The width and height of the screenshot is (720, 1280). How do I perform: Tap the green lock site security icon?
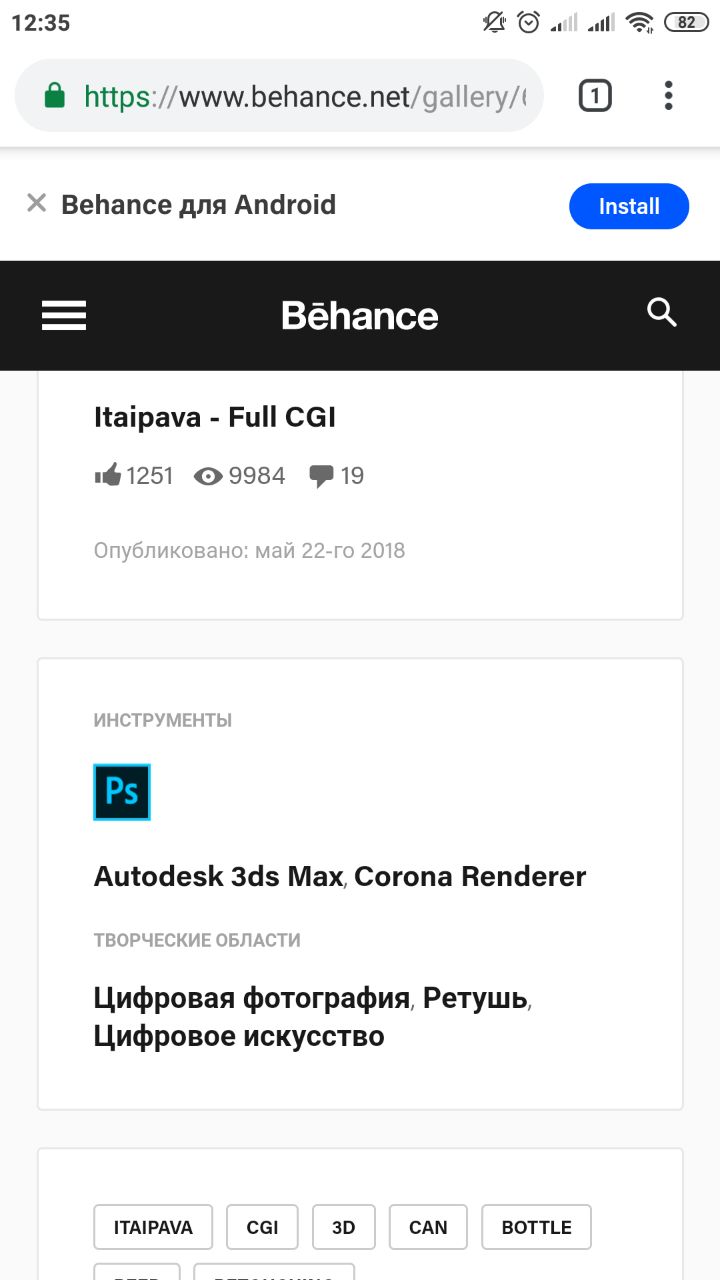(54, 96)
